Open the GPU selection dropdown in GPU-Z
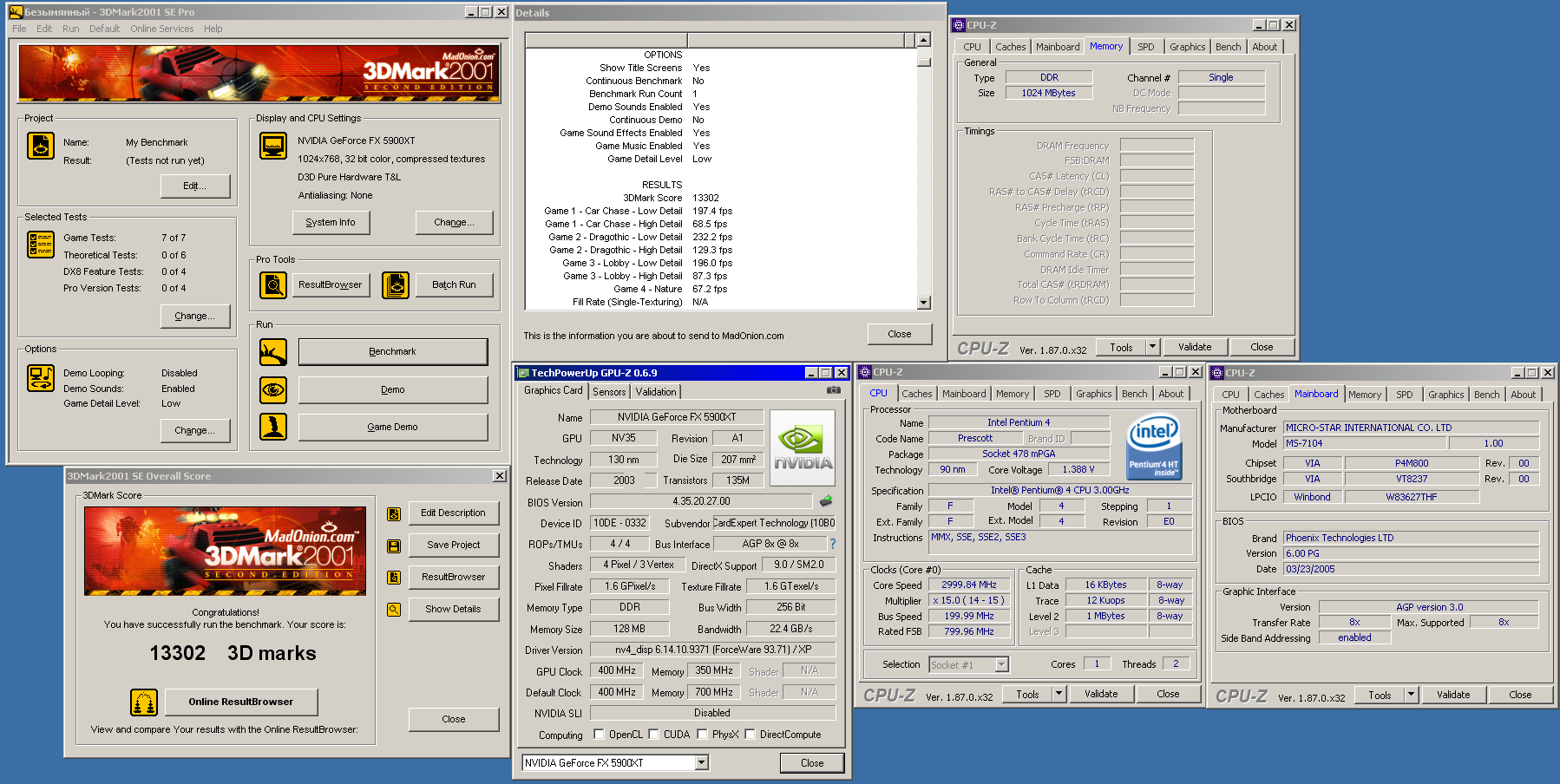This screenshot has width=1560, height=784. click(702, 762)
